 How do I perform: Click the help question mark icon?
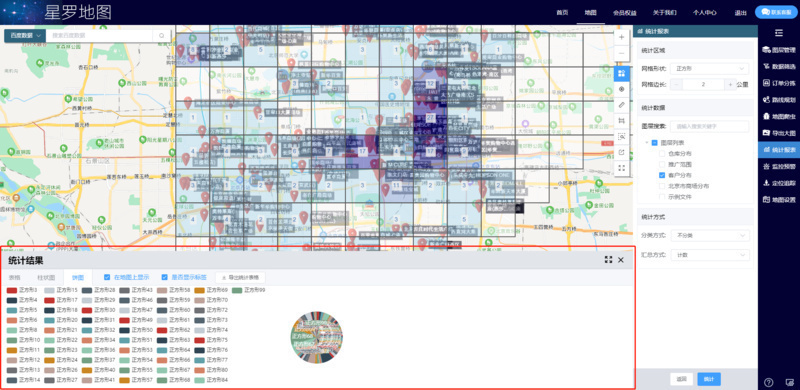click(768, 382)
